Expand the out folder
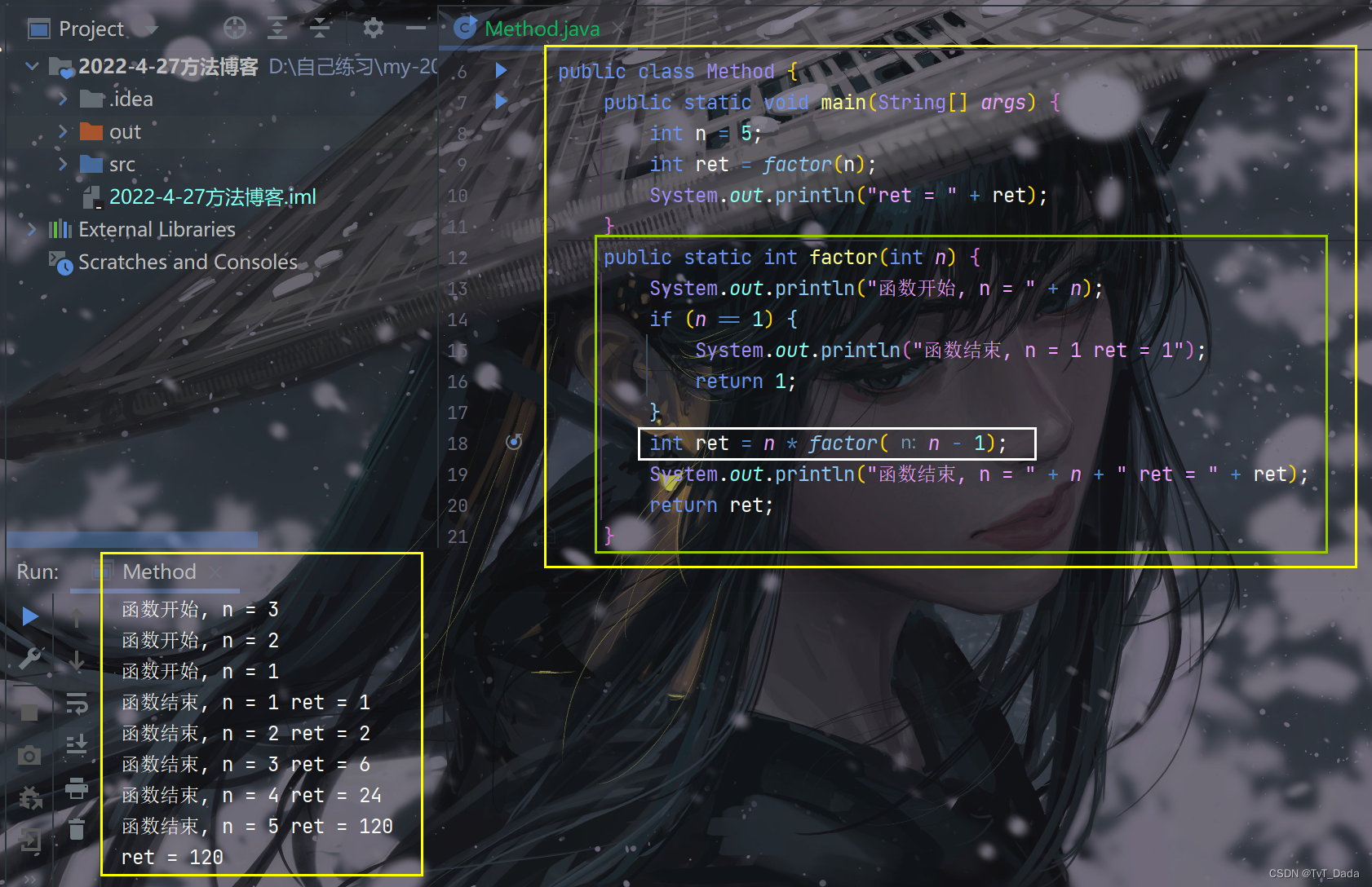This screenshot has width=1372, height=887. 63,131
